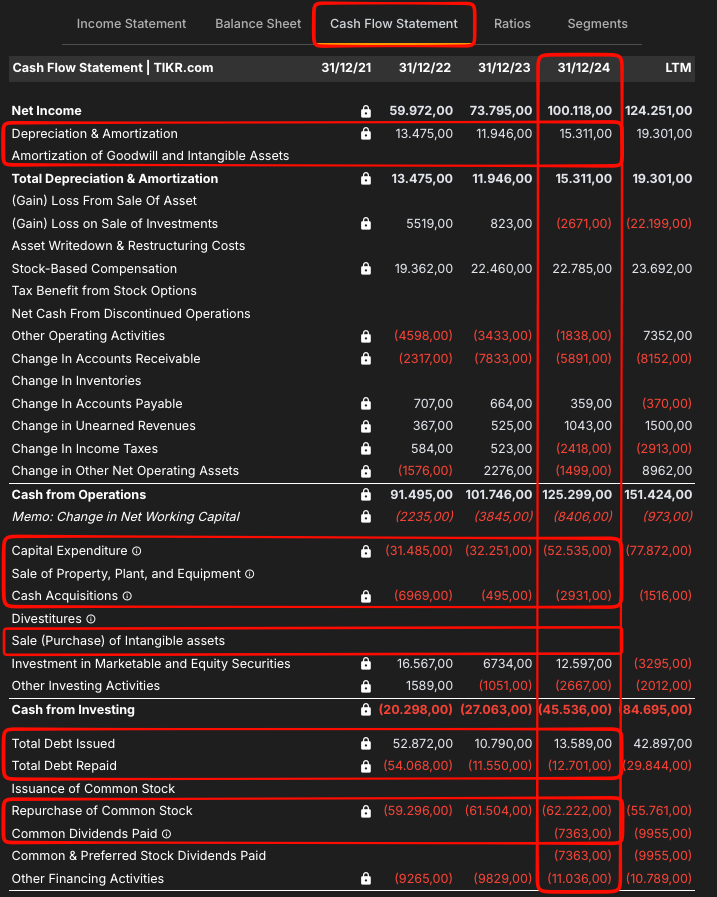Open the Balance Sheet tab
Screen dimensions: 717x897
pos(258,24)
